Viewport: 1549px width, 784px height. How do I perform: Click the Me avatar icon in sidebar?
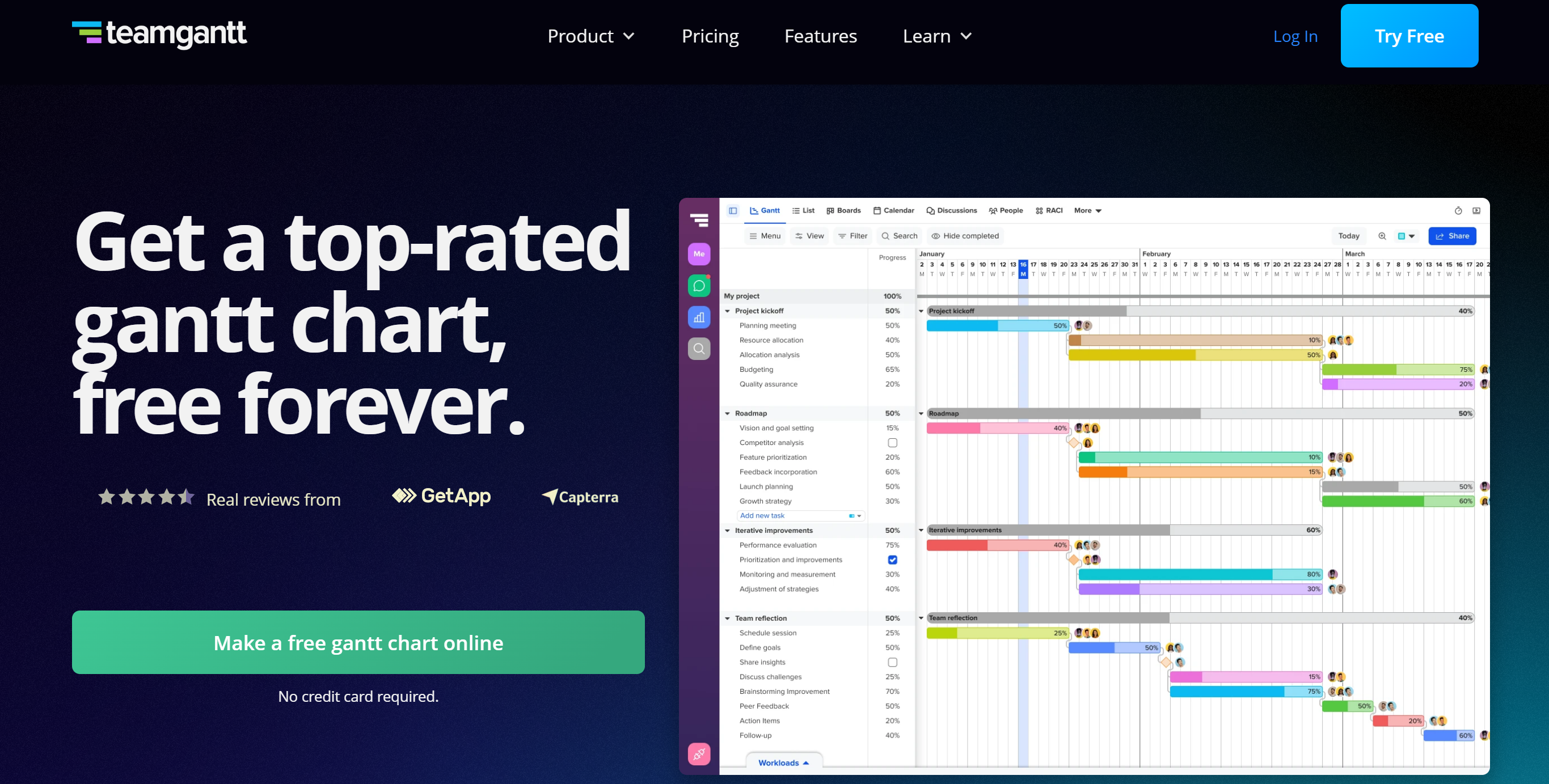[699, 253]
